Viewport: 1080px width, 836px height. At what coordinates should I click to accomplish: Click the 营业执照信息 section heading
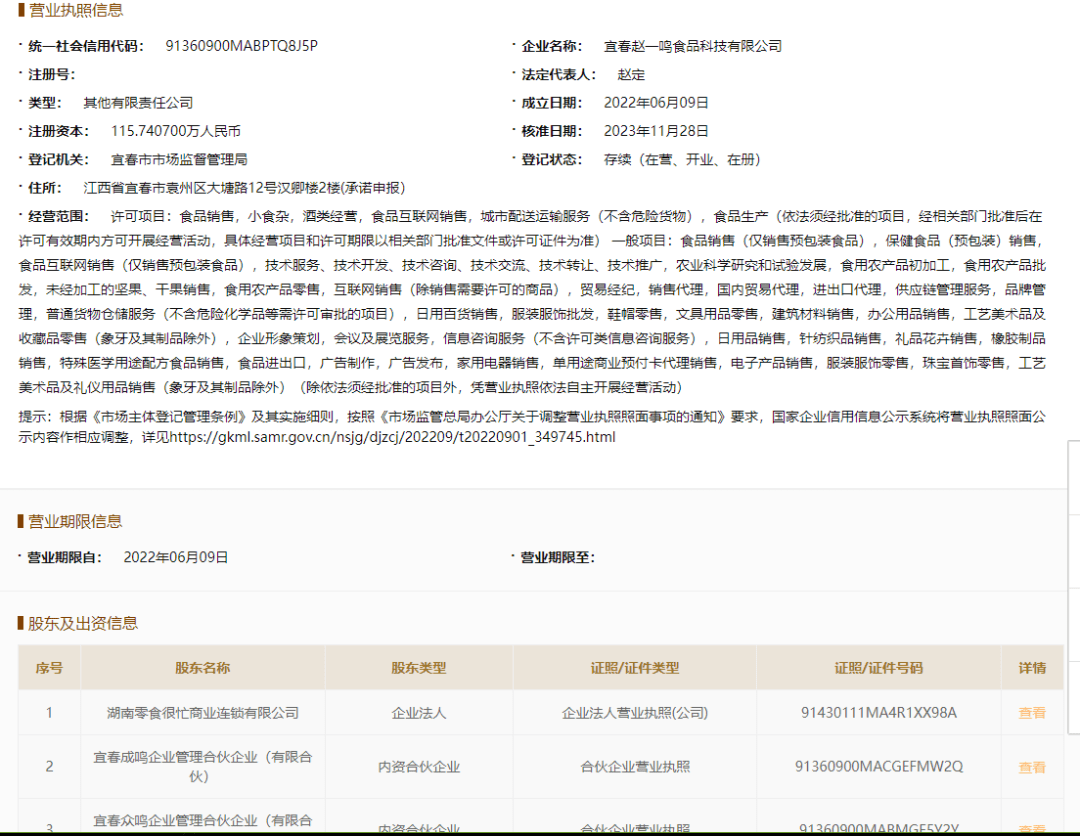click(x=76, y=10)
